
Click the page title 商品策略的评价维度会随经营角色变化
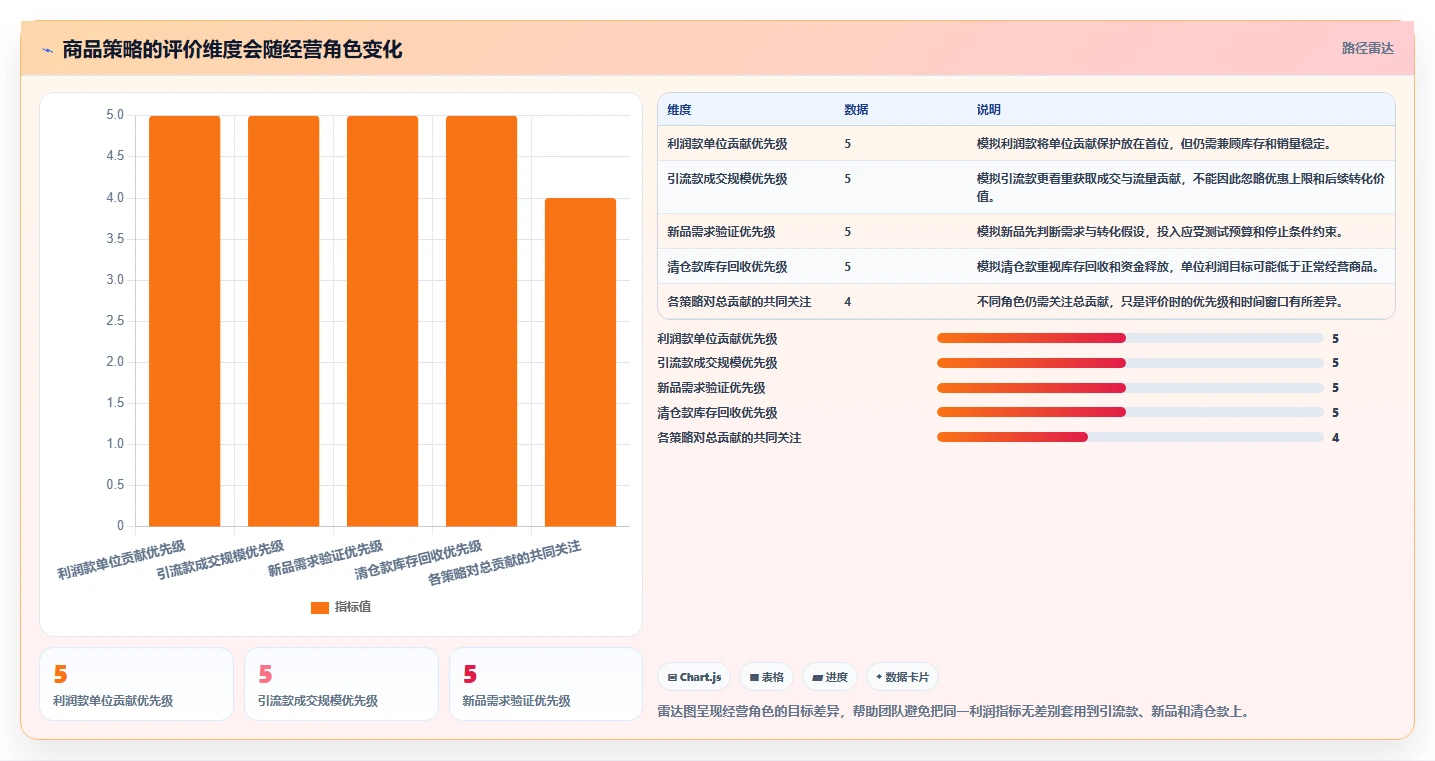click(232, 50)
